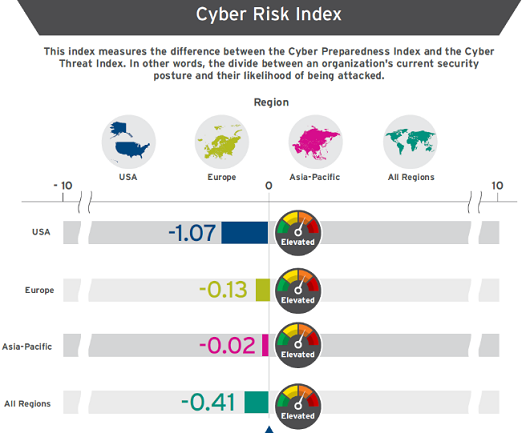Click the All Regions world map icon
530x433 pixels.
(x=410, y=142)
